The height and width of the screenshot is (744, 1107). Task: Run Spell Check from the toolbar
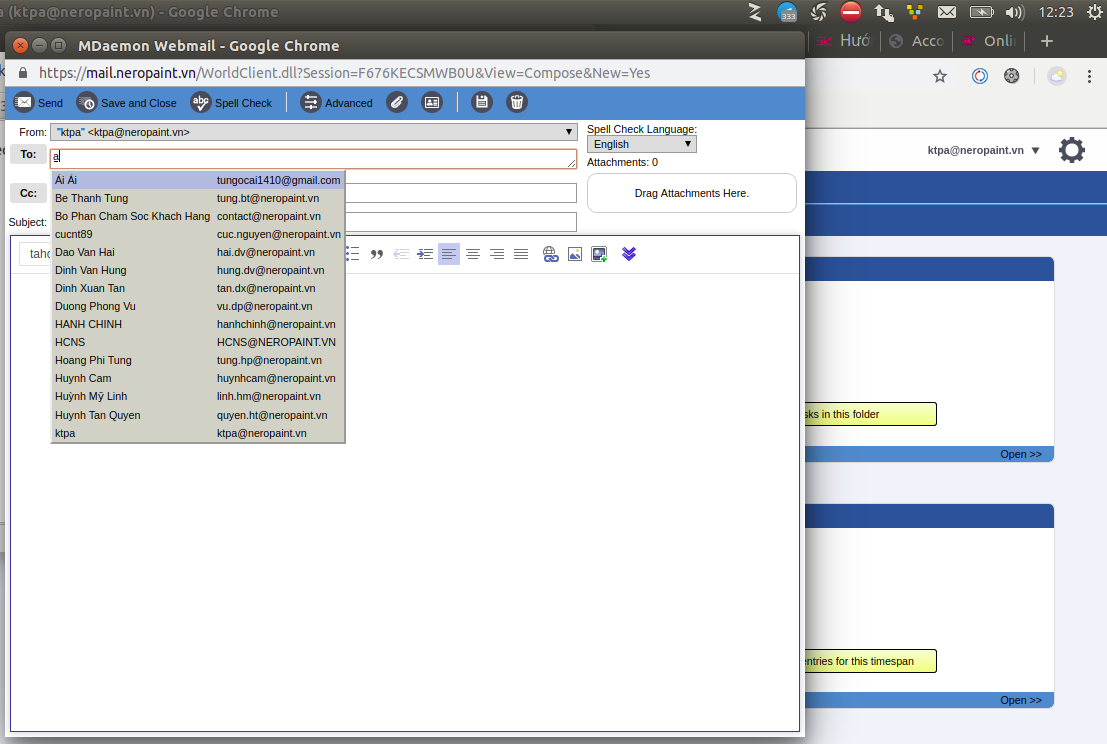tap(232, 102)
